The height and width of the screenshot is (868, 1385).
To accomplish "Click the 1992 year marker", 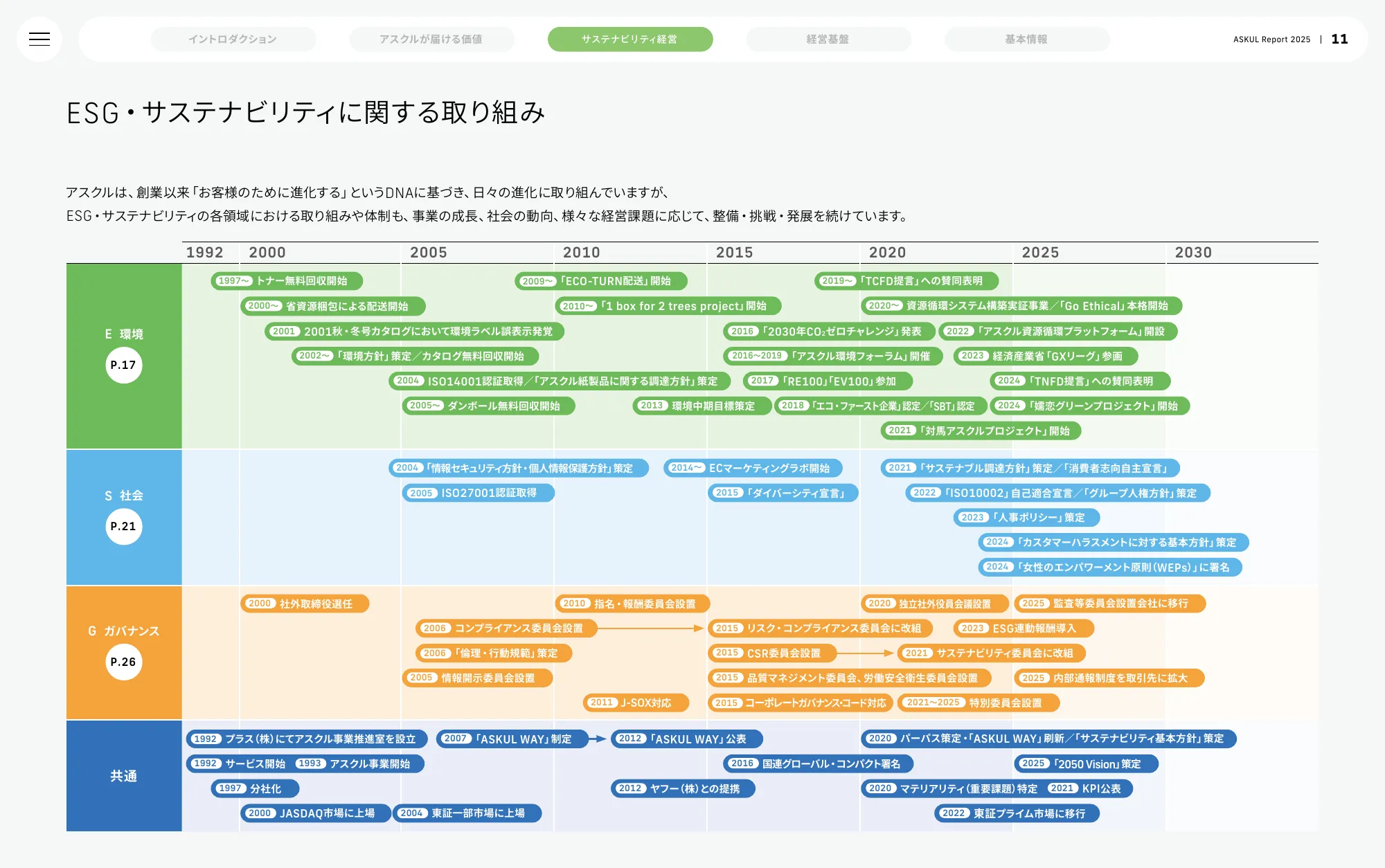I will pyautogui.click(x=204, y=253).
